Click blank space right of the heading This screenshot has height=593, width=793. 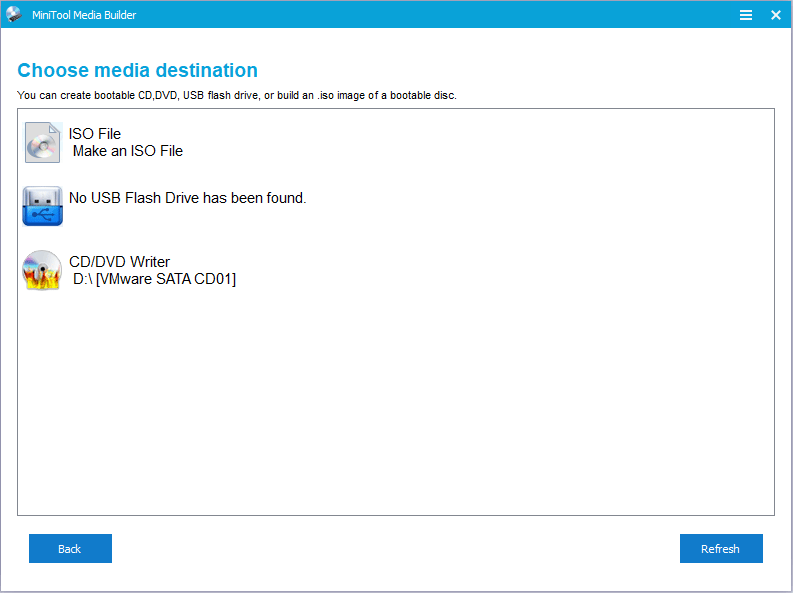click(520, 70)
